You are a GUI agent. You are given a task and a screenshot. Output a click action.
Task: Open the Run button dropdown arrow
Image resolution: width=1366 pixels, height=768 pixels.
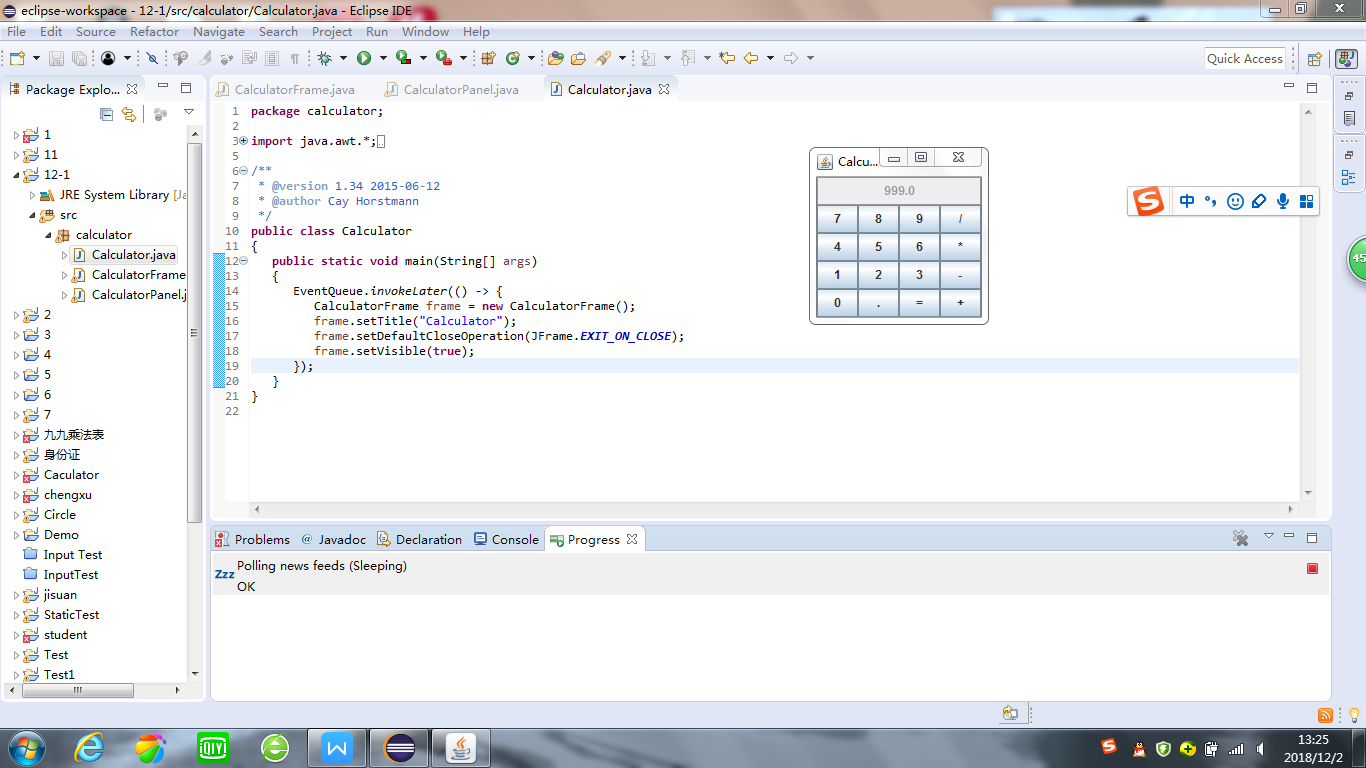click(383, 58)
